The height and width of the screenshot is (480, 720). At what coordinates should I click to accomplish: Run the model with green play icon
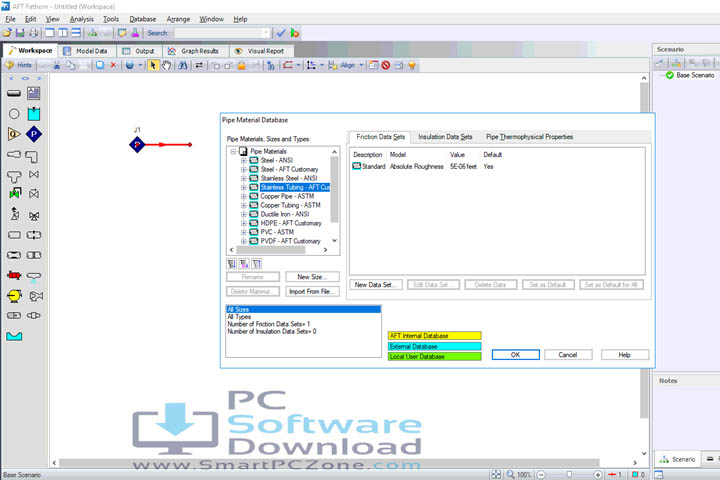click(295, 33)
